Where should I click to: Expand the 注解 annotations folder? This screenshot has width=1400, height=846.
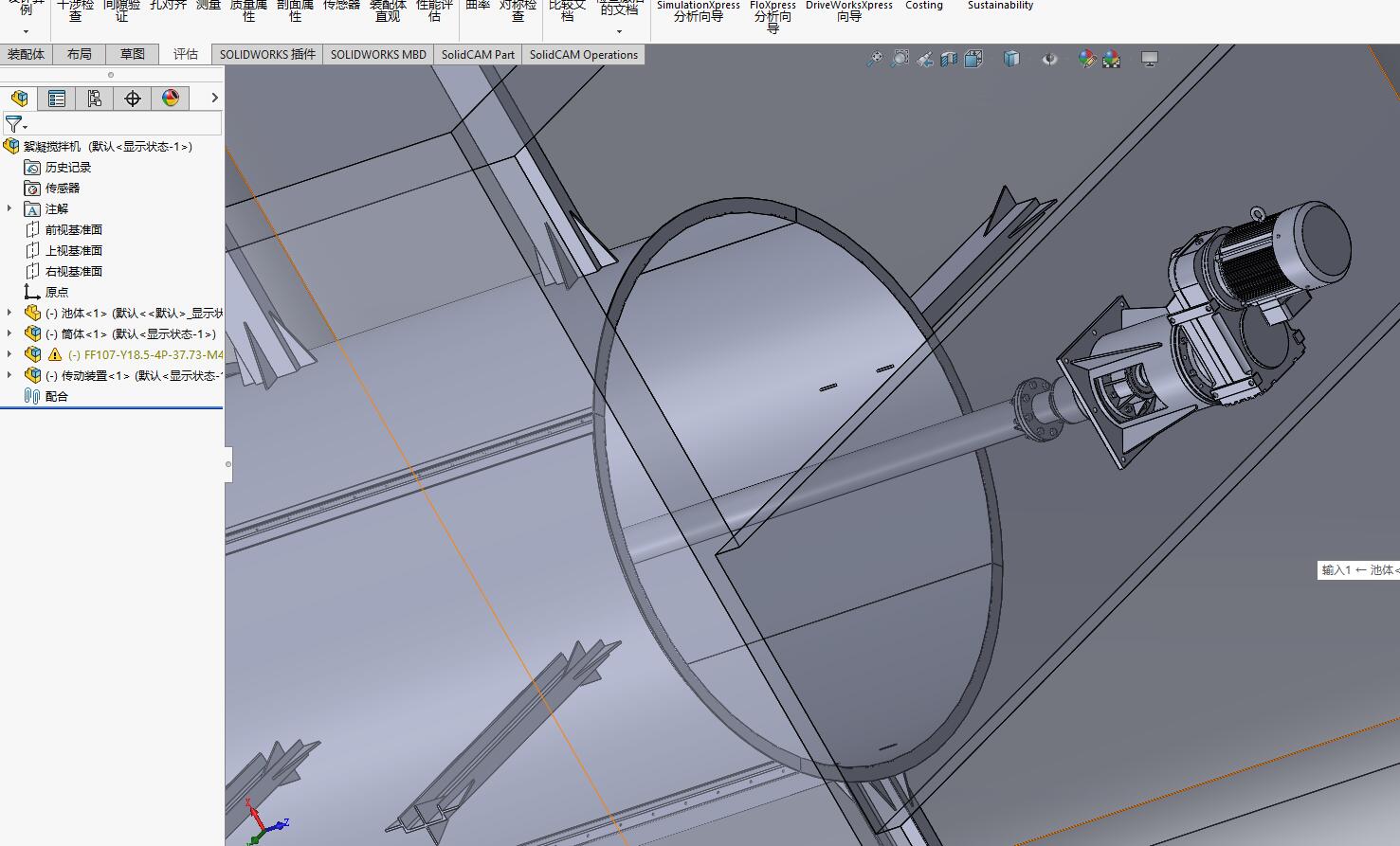tap(9, 208)
